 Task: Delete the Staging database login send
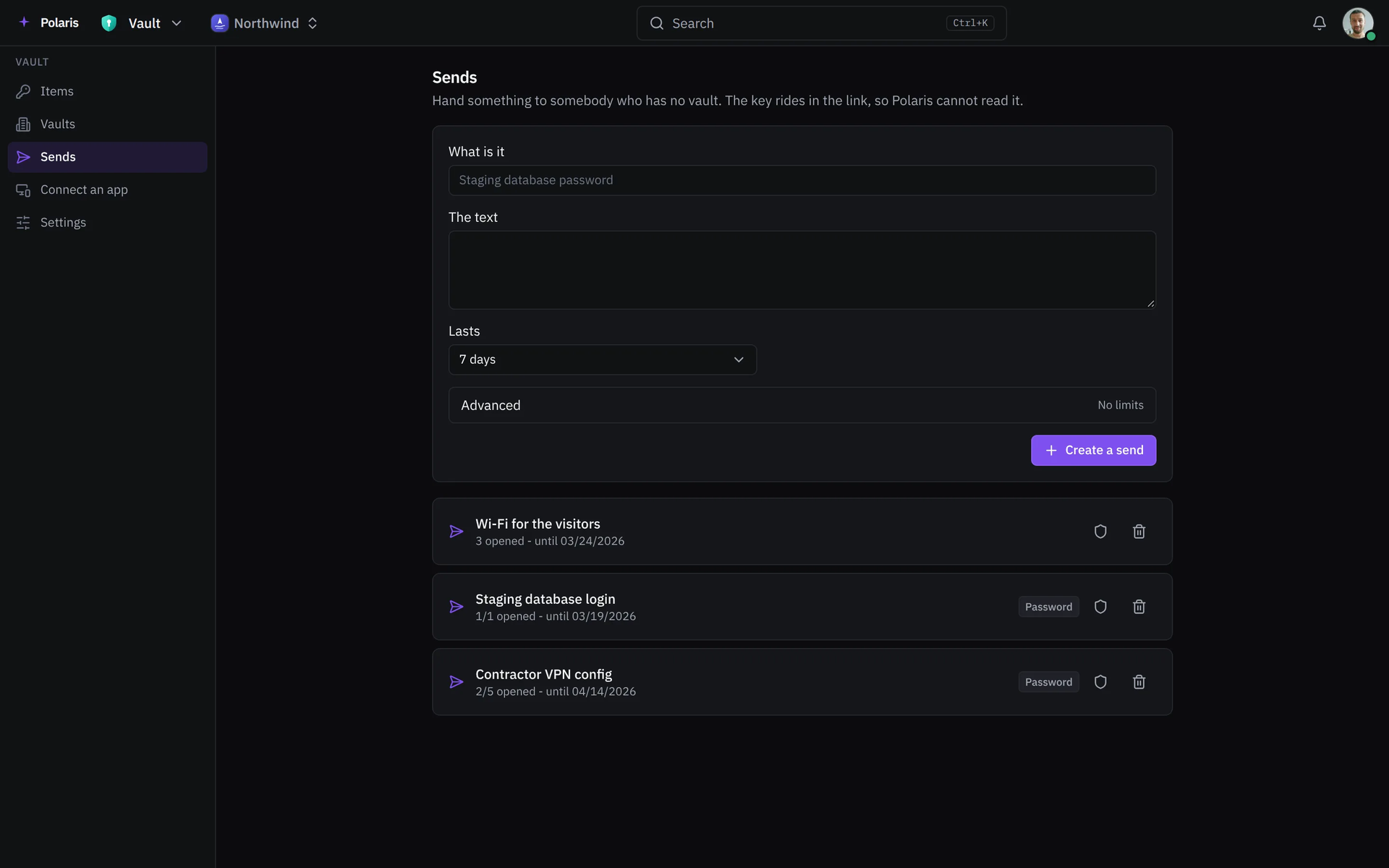point(1139,607)
